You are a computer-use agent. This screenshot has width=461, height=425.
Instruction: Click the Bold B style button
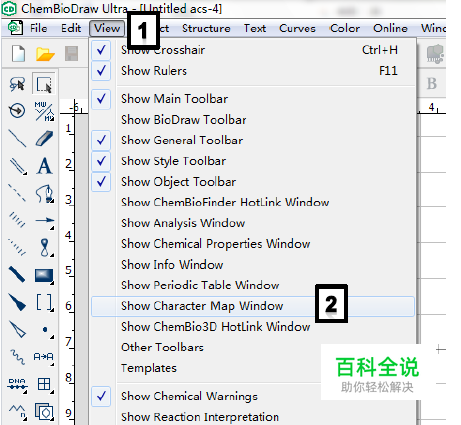click(432, 83)
